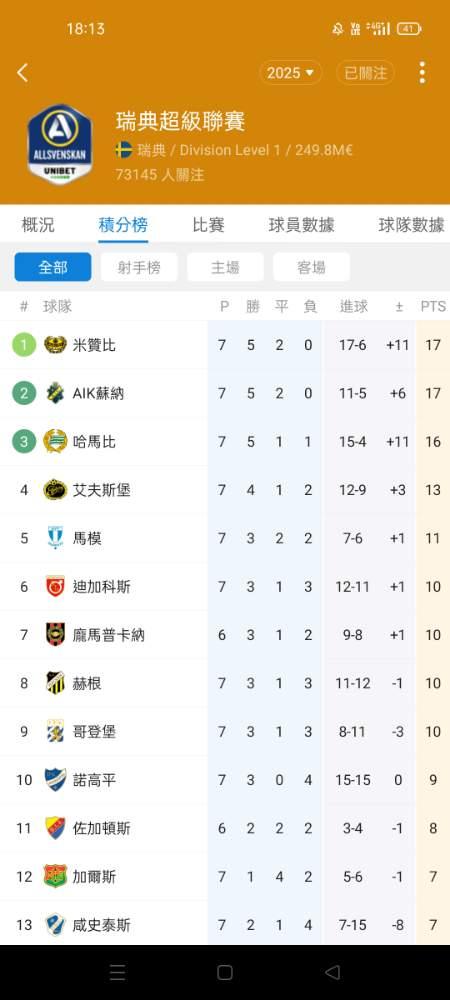Screen dimensions: 450x1000
Task: Switch to the 比賽 tab
Action: (x=208, y=225)
